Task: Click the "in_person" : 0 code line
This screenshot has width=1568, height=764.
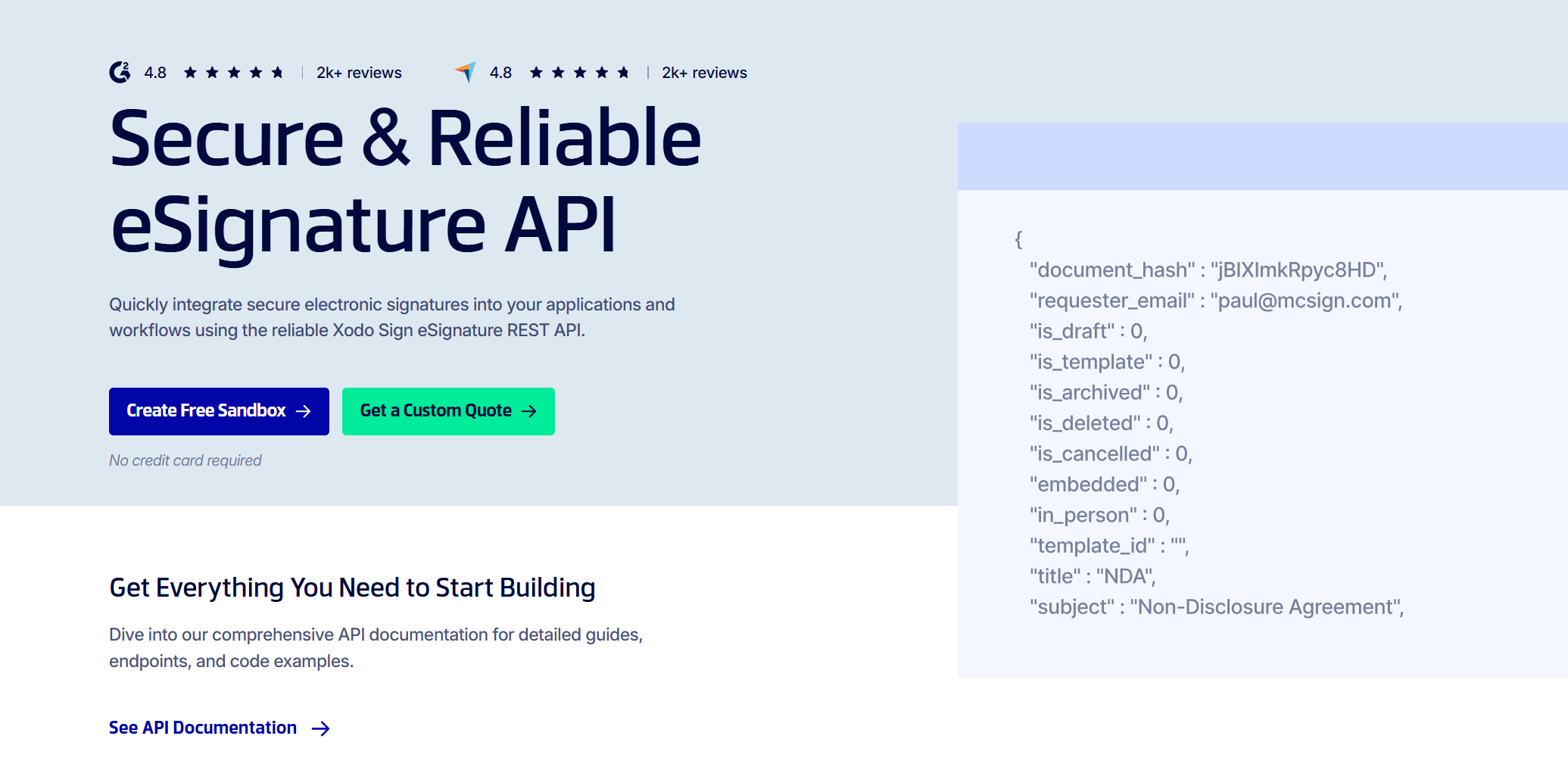Action: coord(1099,515)
